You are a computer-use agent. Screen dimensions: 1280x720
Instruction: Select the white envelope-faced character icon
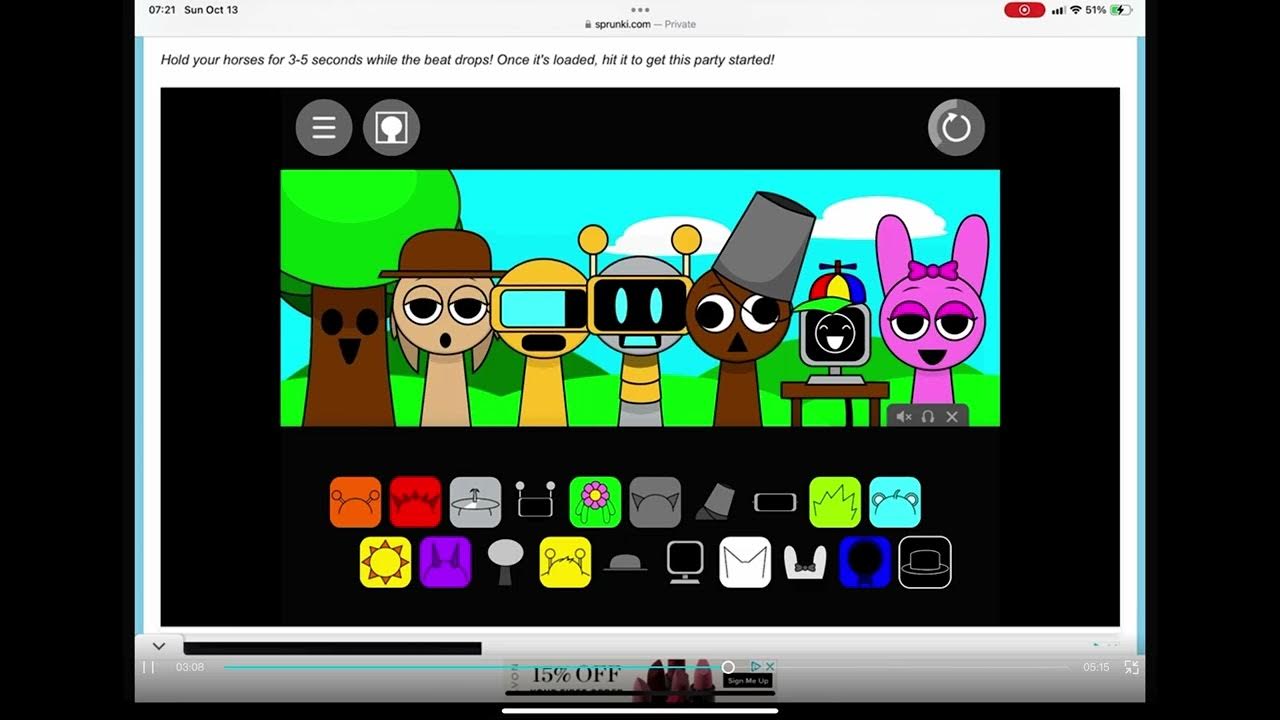(745, 562)
